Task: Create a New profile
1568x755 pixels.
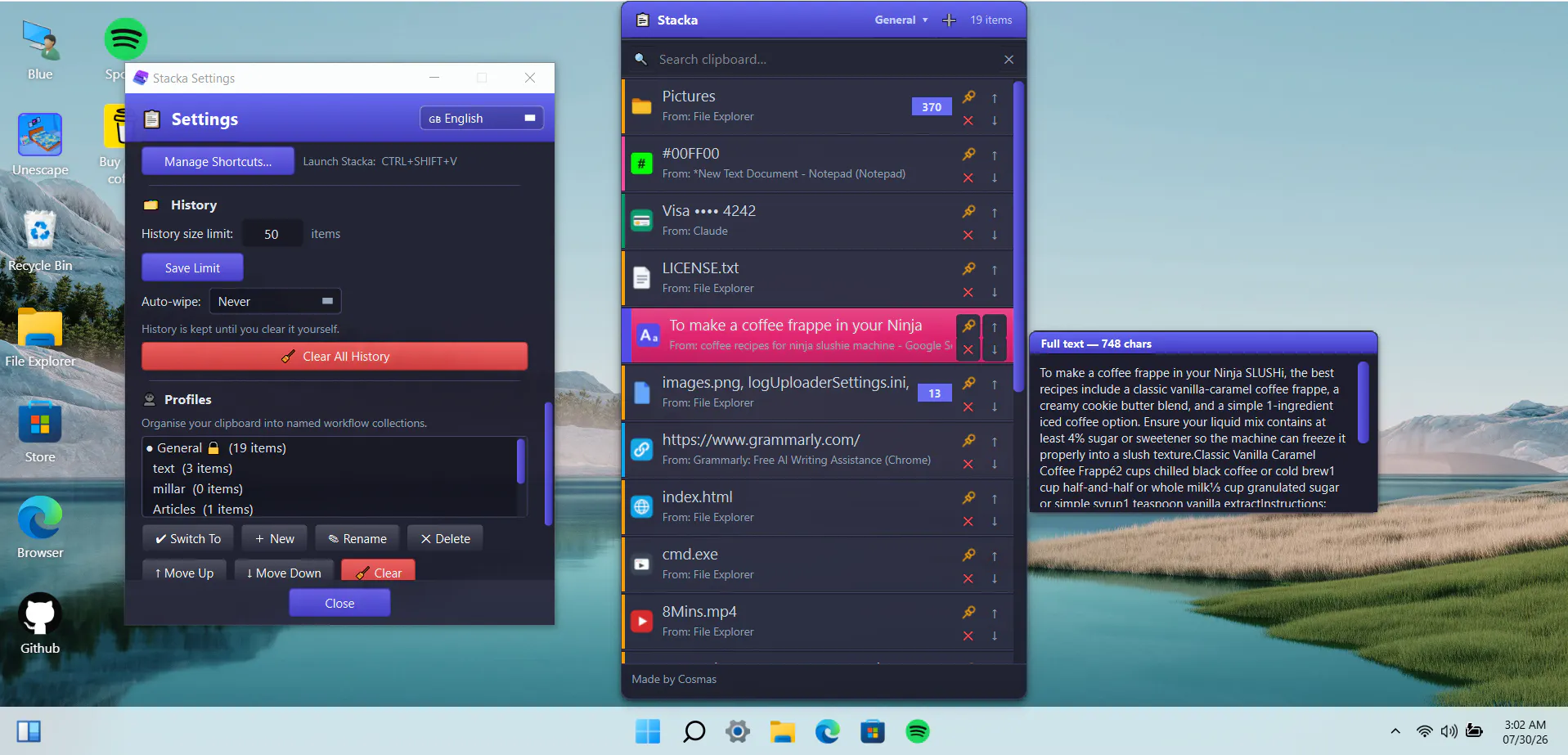Action: 274,539
